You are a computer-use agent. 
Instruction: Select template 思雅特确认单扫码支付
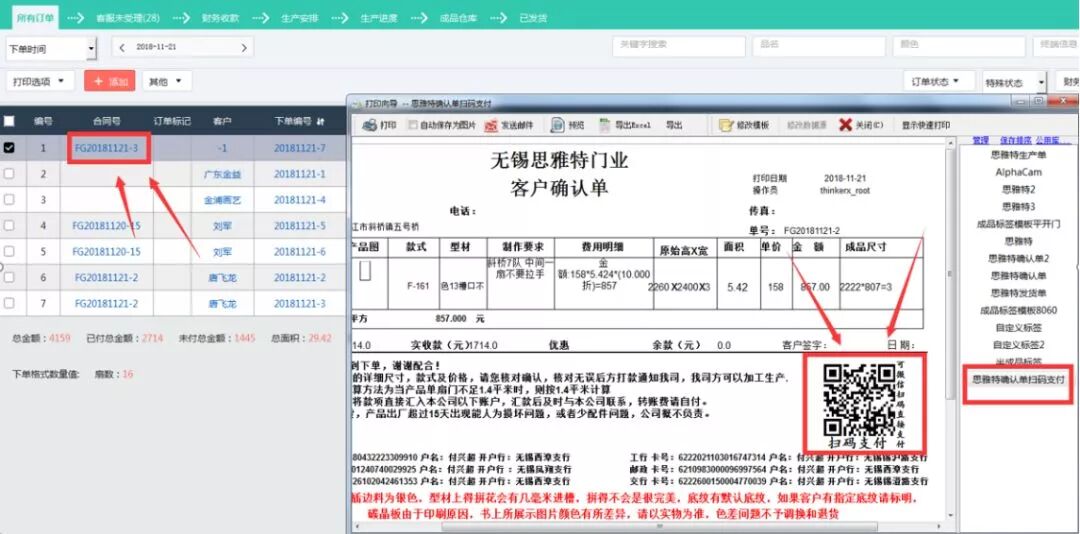pos(1018,380)
